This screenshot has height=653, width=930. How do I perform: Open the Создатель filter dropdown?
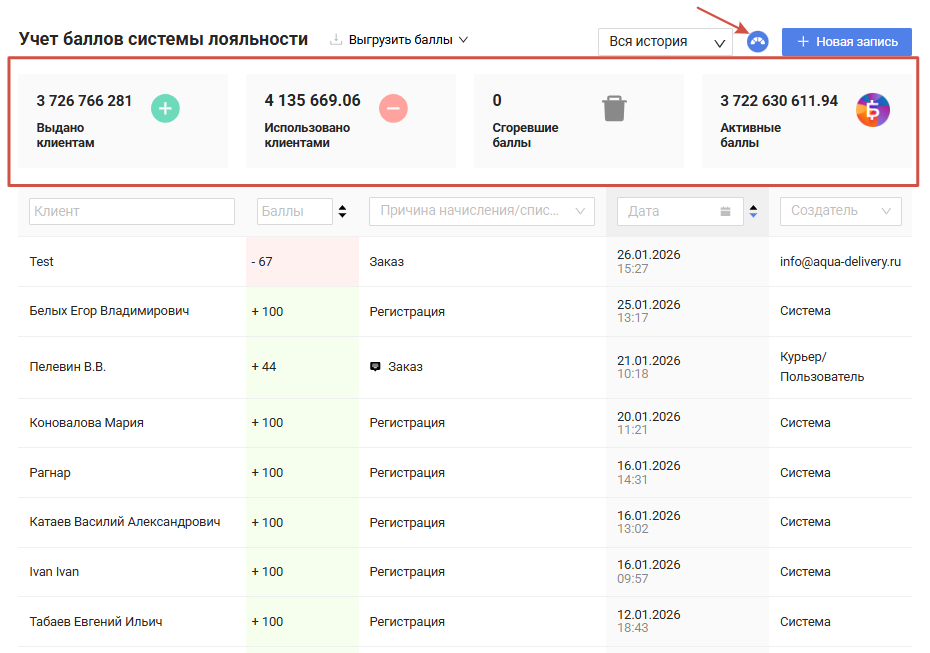[840, 211]
